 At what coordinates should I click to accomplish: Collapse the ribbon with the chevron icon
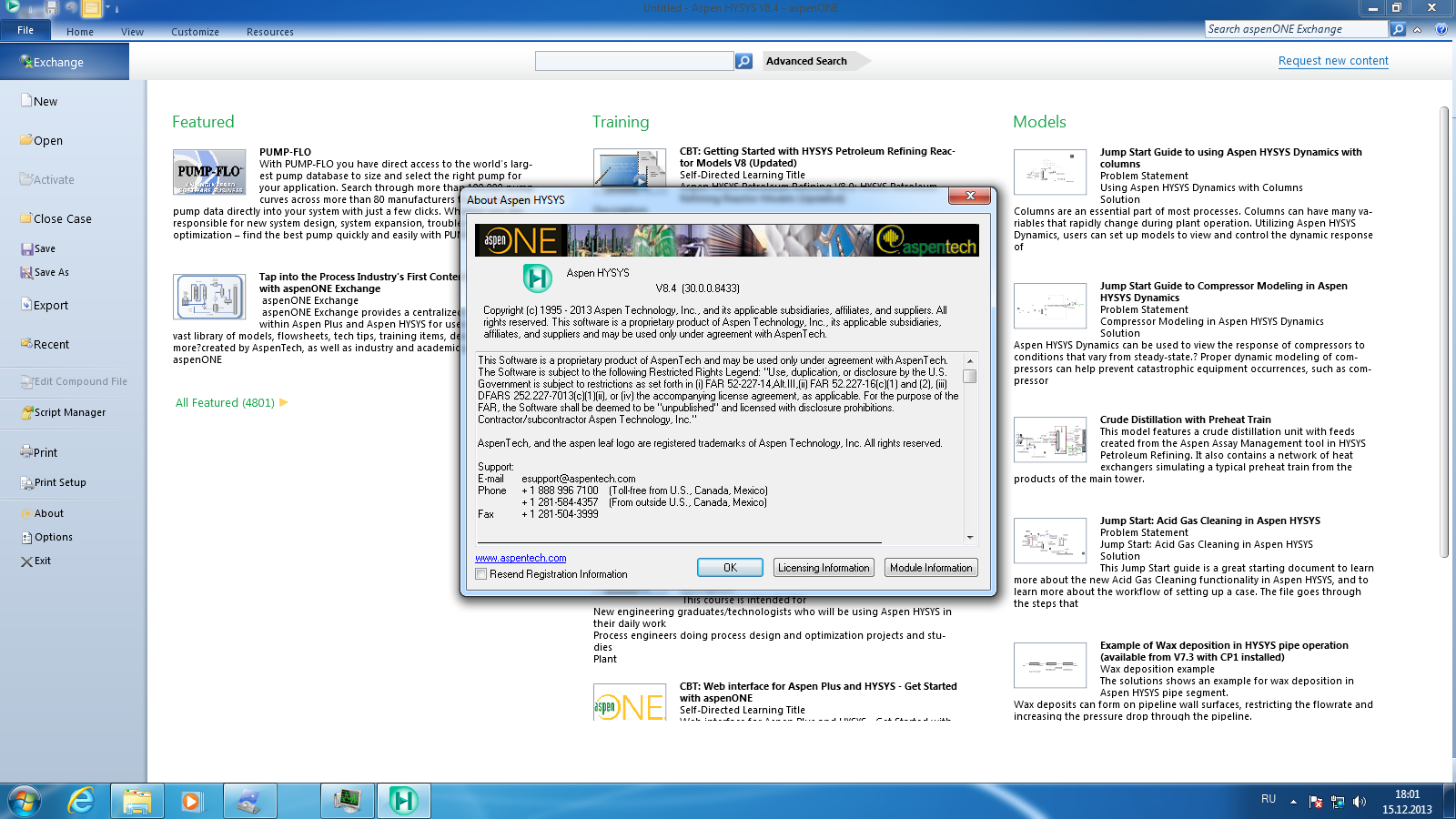(x=1417, y=30)
